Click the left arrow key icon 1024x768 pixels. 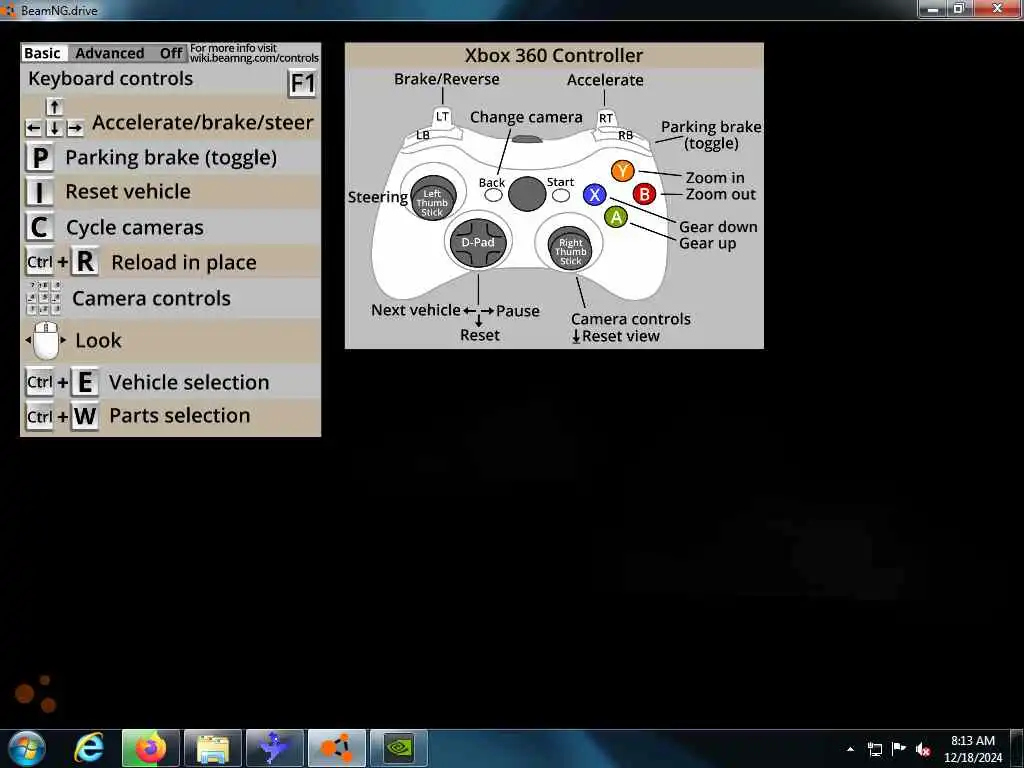pos(33,129)
